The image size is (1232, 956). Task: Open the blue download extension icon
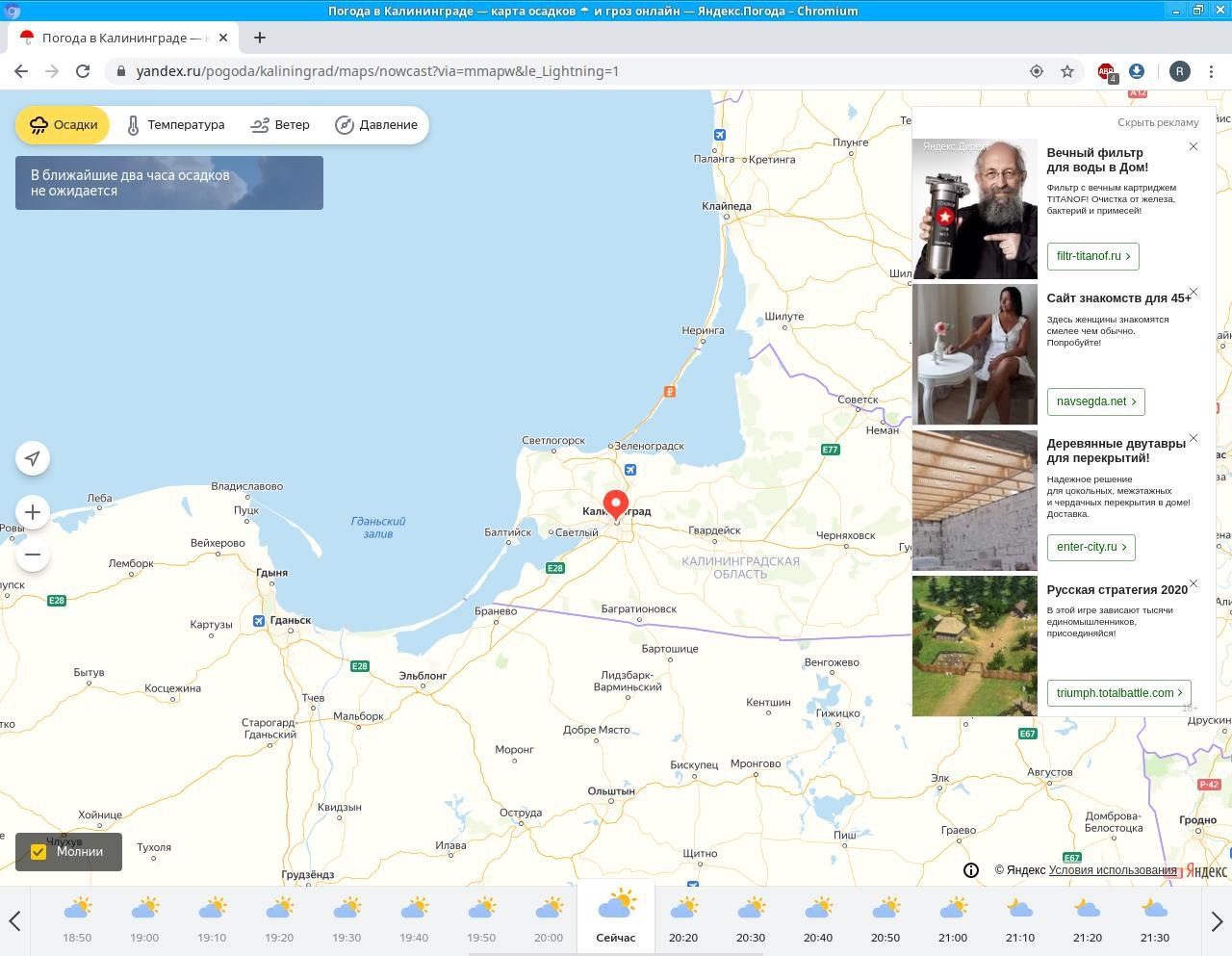pos(1137,71)
